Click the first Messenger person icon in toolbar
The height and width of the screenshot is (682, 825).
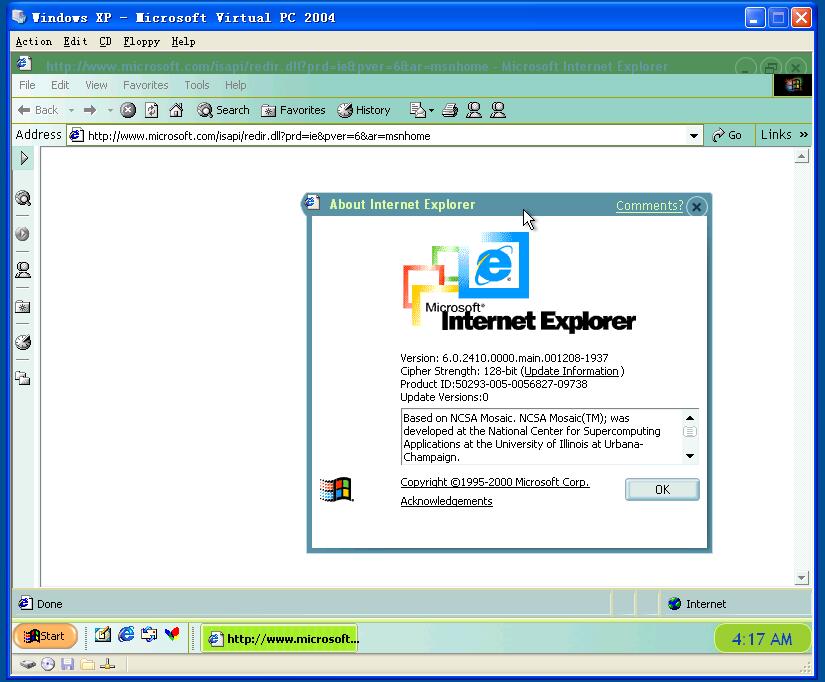pyautogui.click(x=474, y=110)
